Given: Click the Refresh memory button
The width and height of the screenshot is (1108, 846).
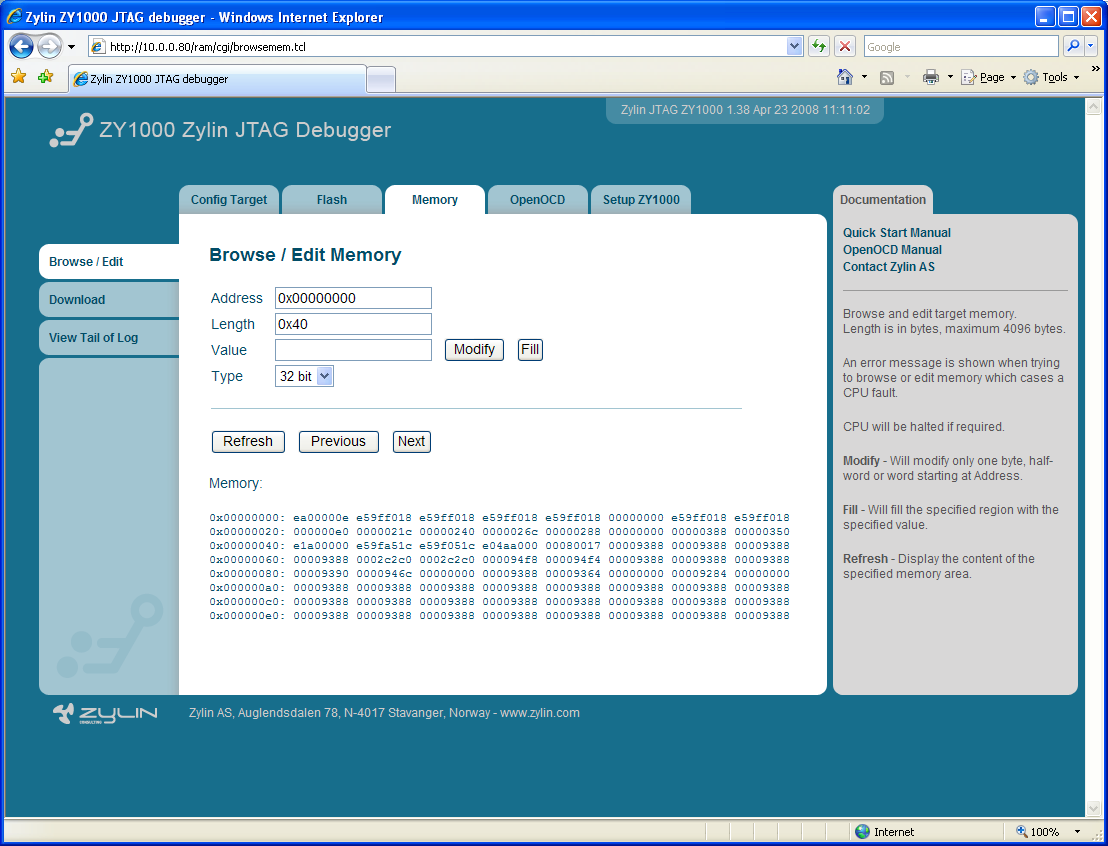Looking at the screenshot, I should (x=248, y=441).
